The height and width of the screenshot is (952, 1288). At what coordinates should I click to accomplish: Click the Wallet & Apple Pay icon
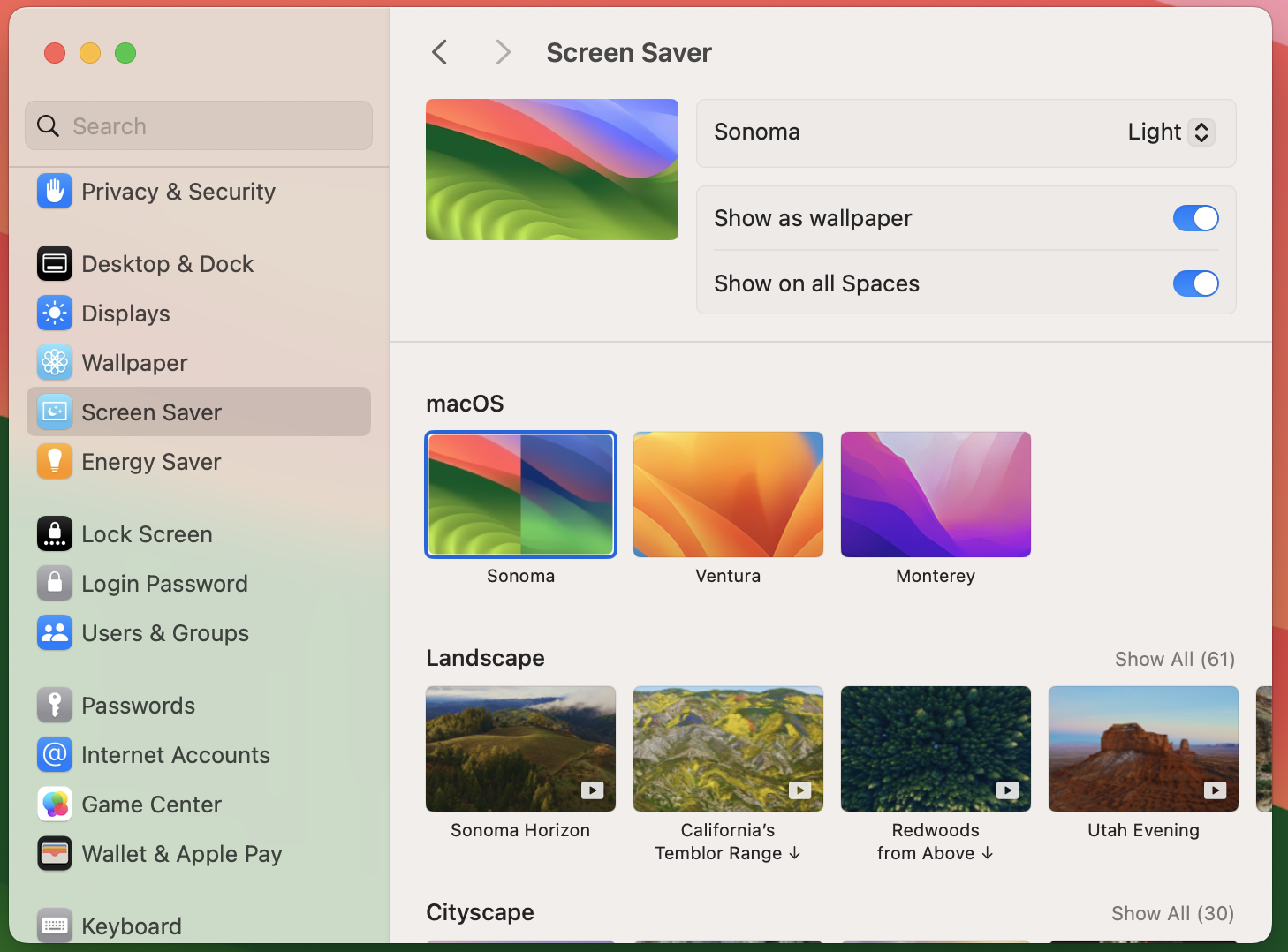pos(55,853)
